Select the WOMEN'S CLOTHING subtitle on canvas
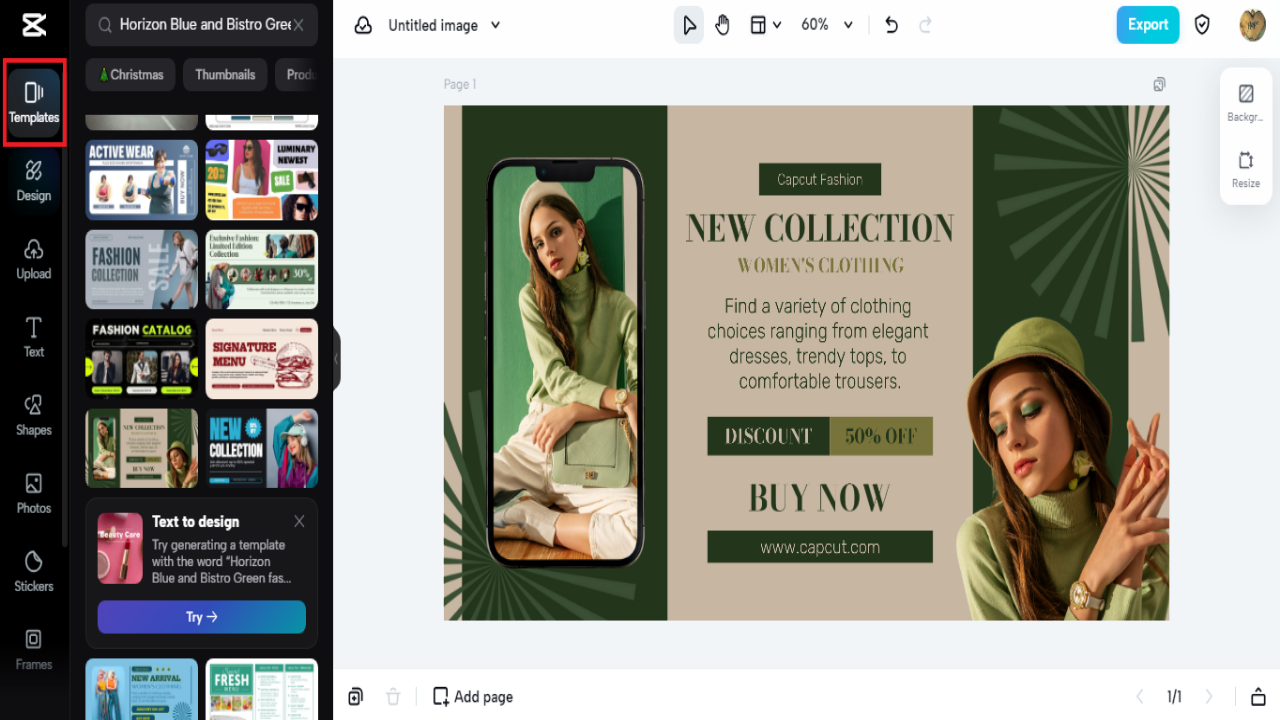The image size is (1280, 720). (x=820, y=265)
